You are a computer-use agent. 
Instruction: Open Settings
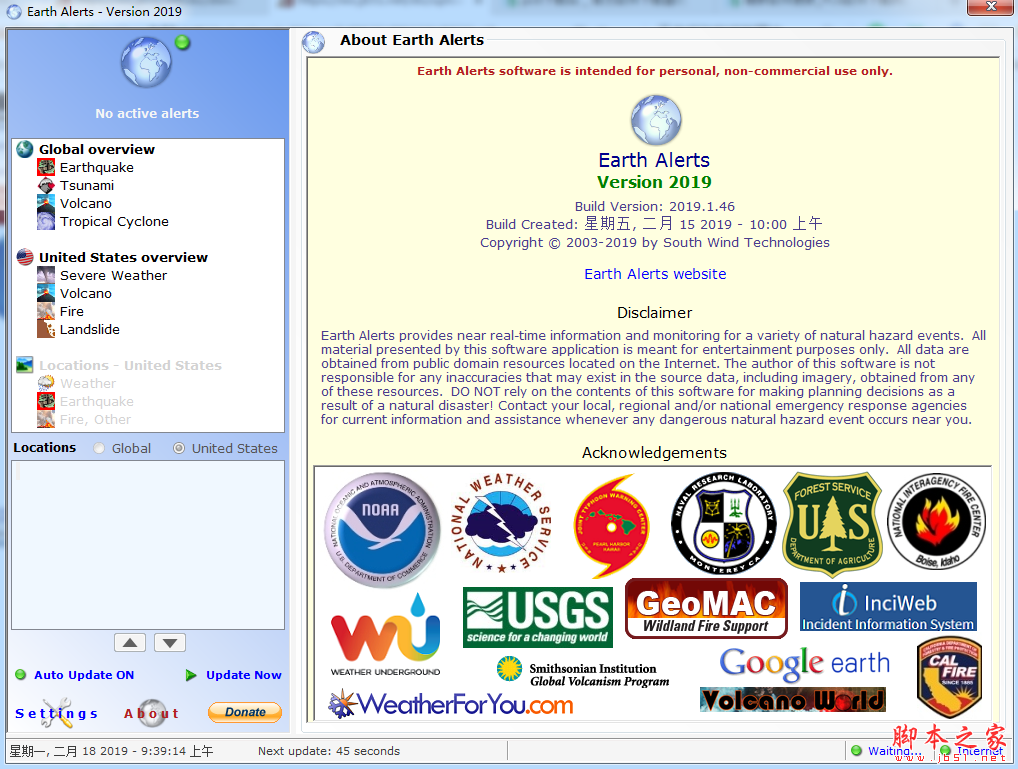click(x=56, y=713)
